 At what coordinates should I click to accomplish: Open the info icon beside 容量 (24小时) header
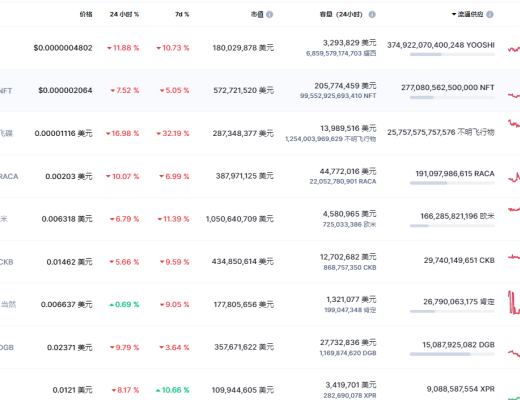[x=372, y=14]
